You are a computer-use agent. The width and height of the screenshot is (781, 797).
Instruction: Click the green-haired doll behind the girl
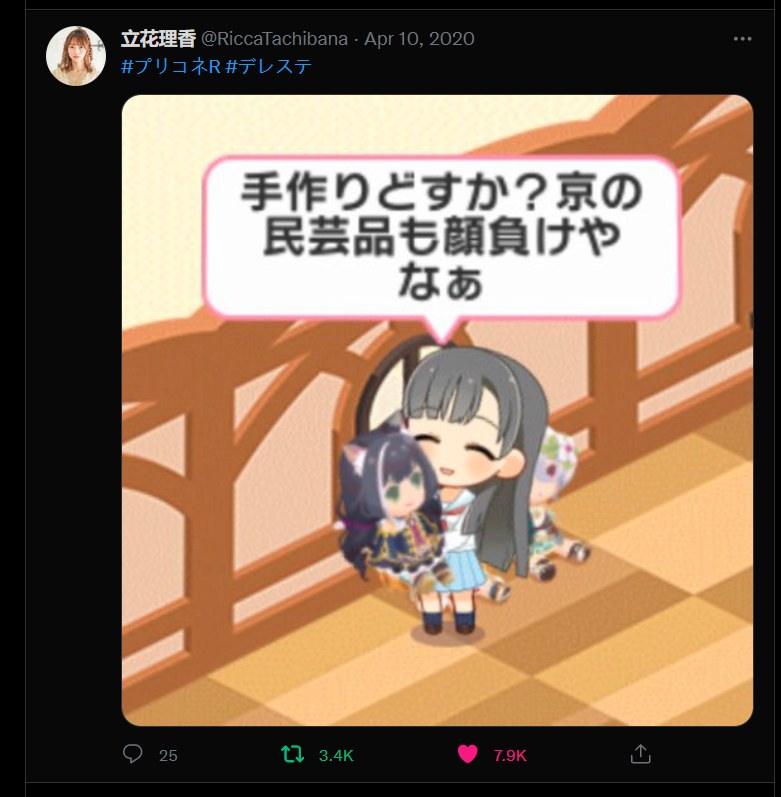click(x=554, y=503)
